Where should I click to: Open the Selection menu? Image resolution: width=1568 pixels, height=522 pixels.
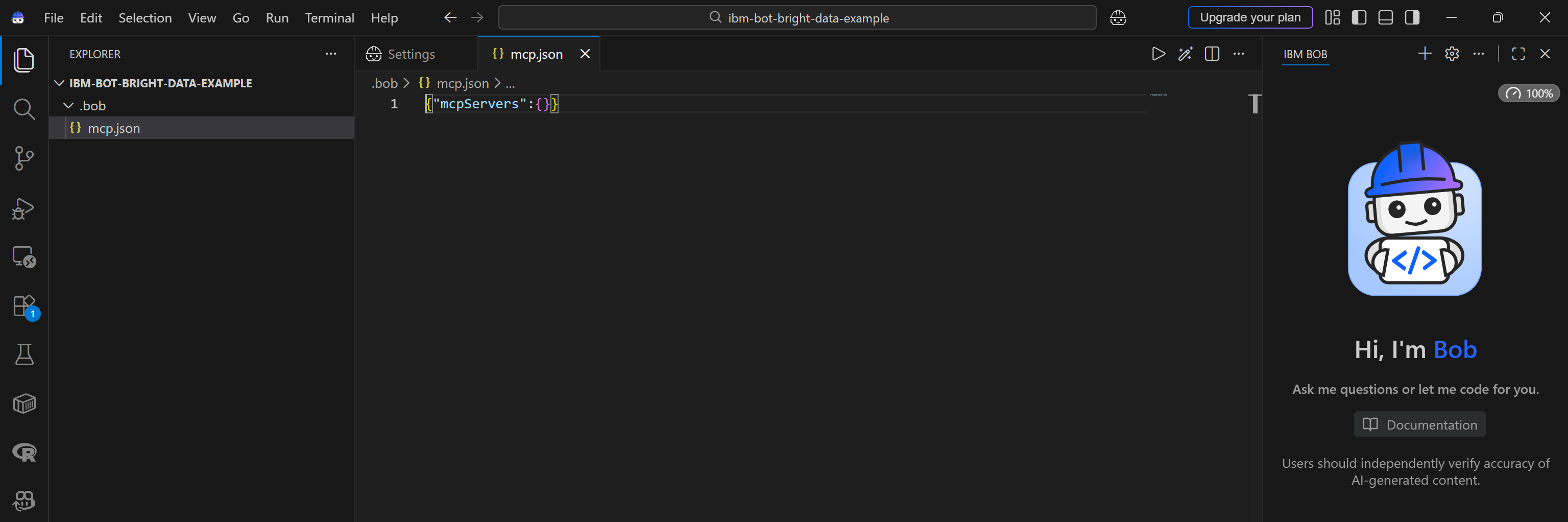(145, 18)
